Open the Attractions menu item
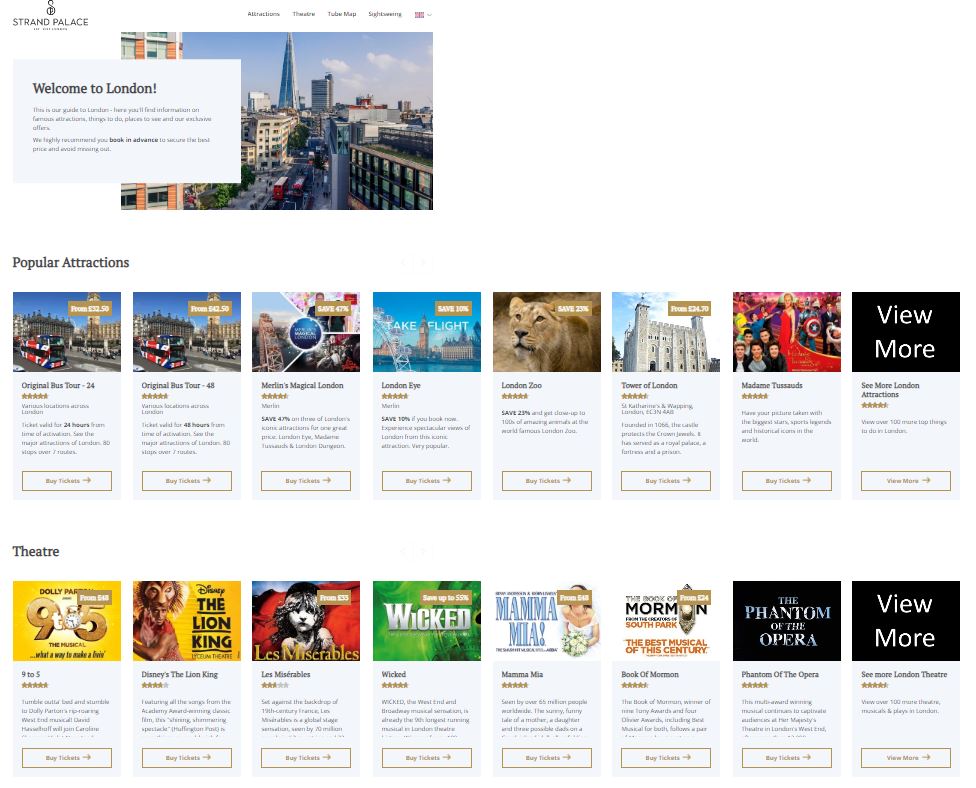Screen dimensions: 976x788 pos(263,14)
